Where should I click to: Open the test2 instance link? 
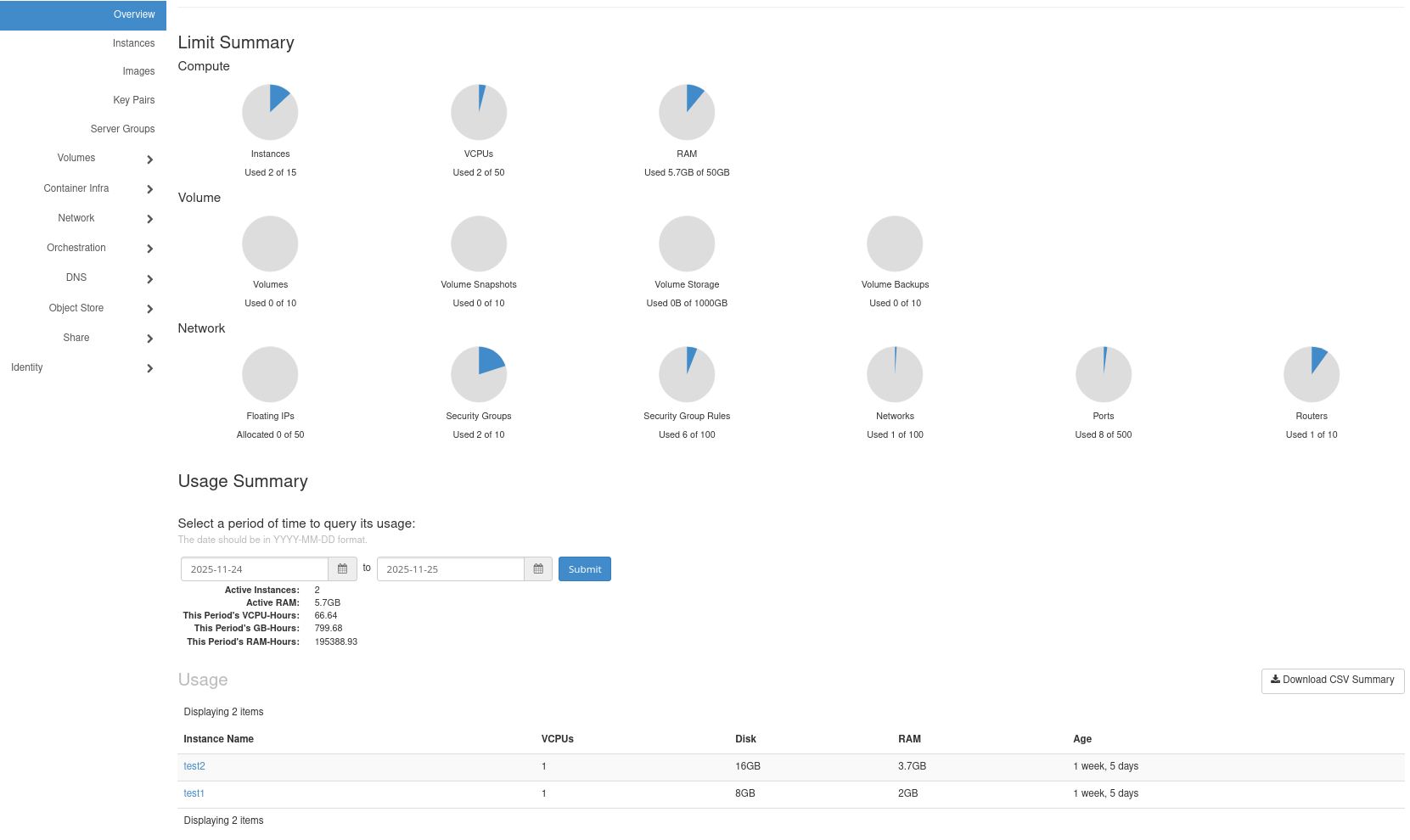194,767
